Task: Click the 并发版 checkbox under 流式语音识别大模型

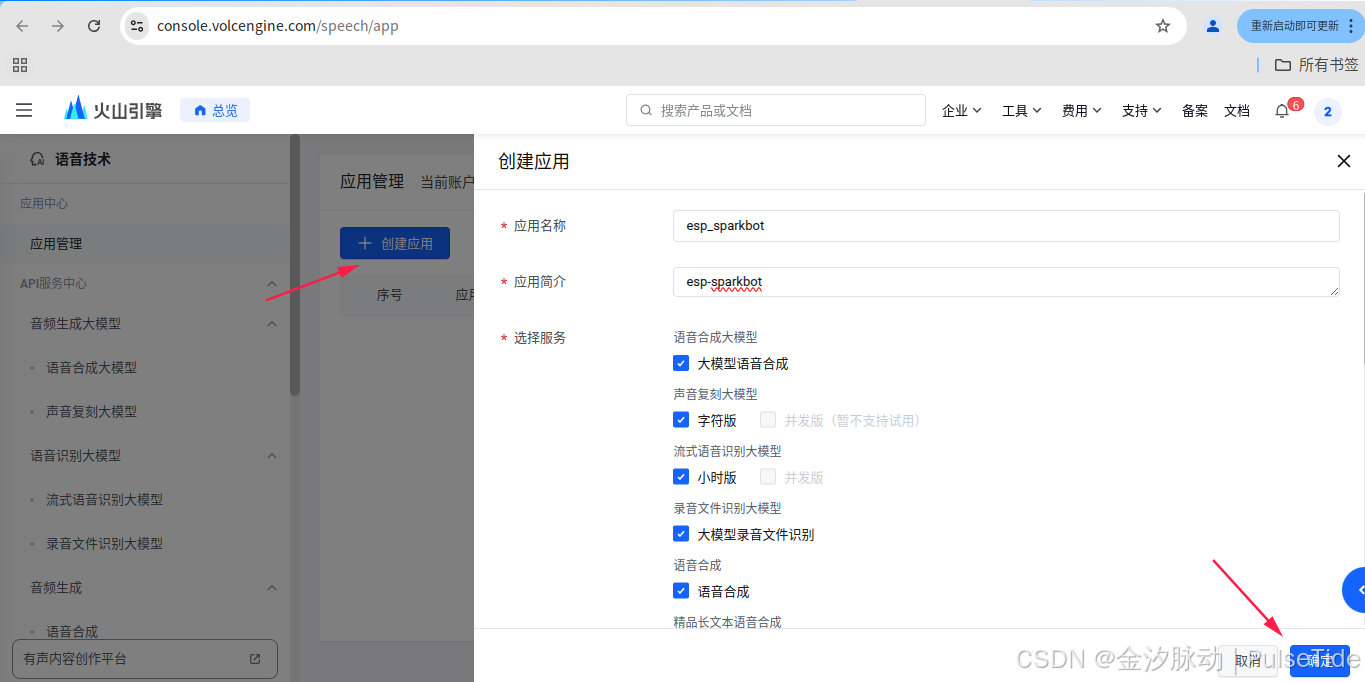Action: point(768,477)
